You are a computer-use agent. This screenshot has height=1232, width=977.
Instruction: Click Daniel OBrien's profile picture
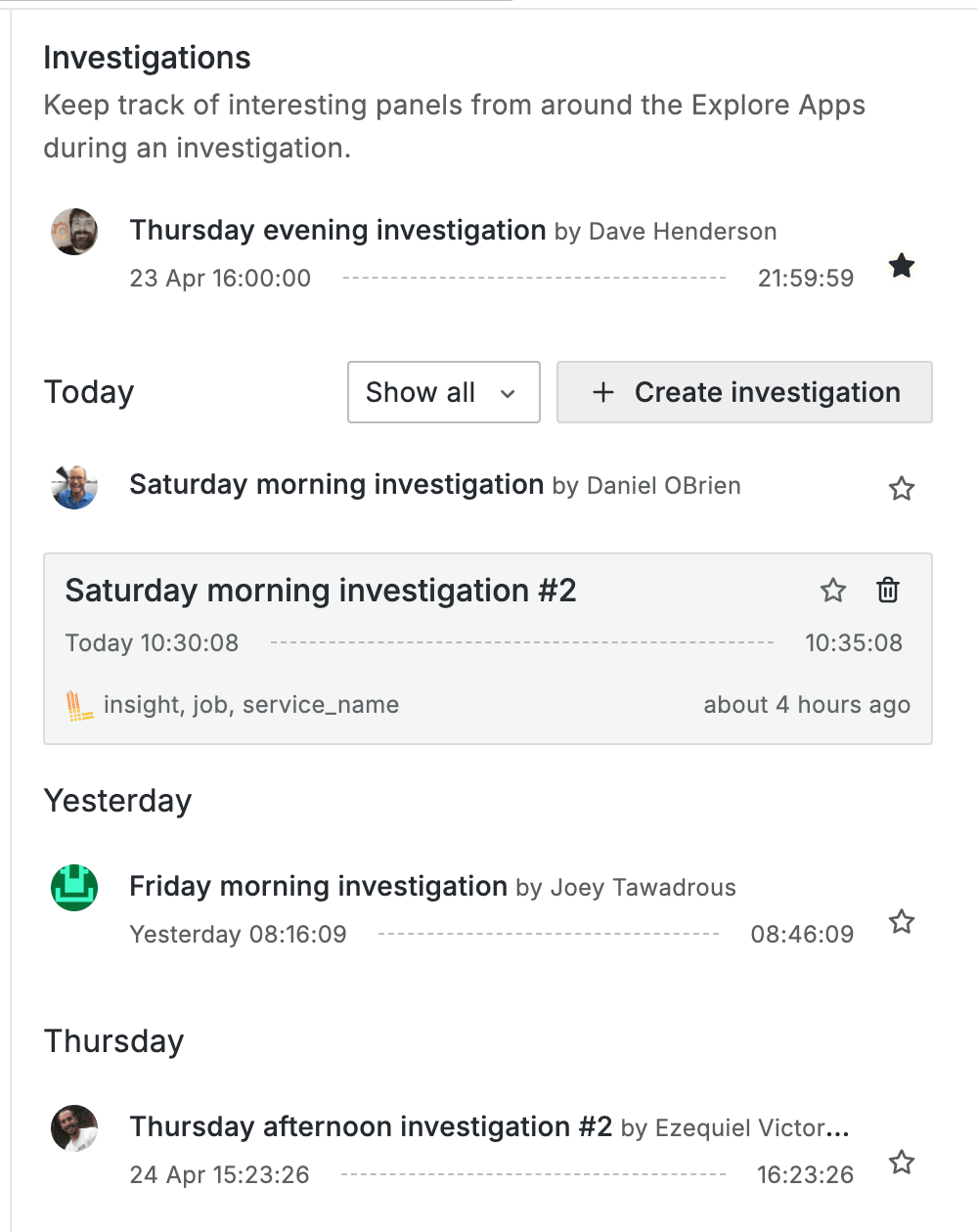[x=74, y=486]
